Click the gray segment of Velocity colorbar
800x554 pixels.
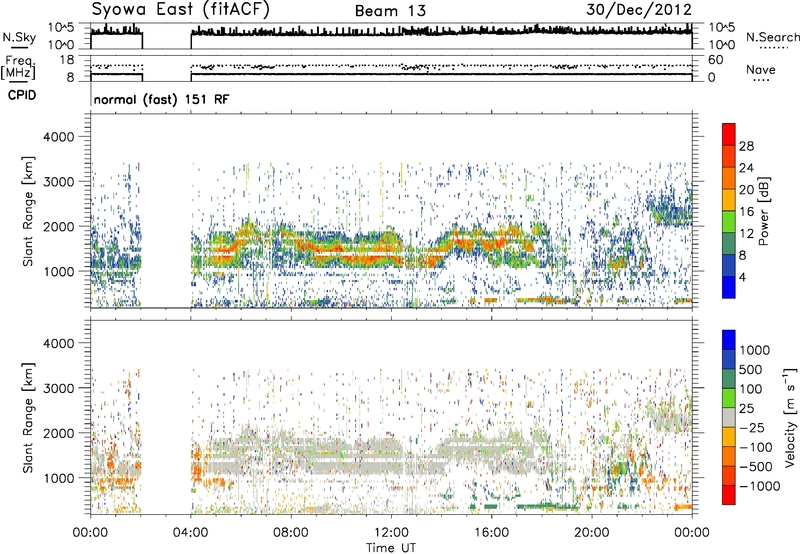pyautogui.click(x=729, y=417)
